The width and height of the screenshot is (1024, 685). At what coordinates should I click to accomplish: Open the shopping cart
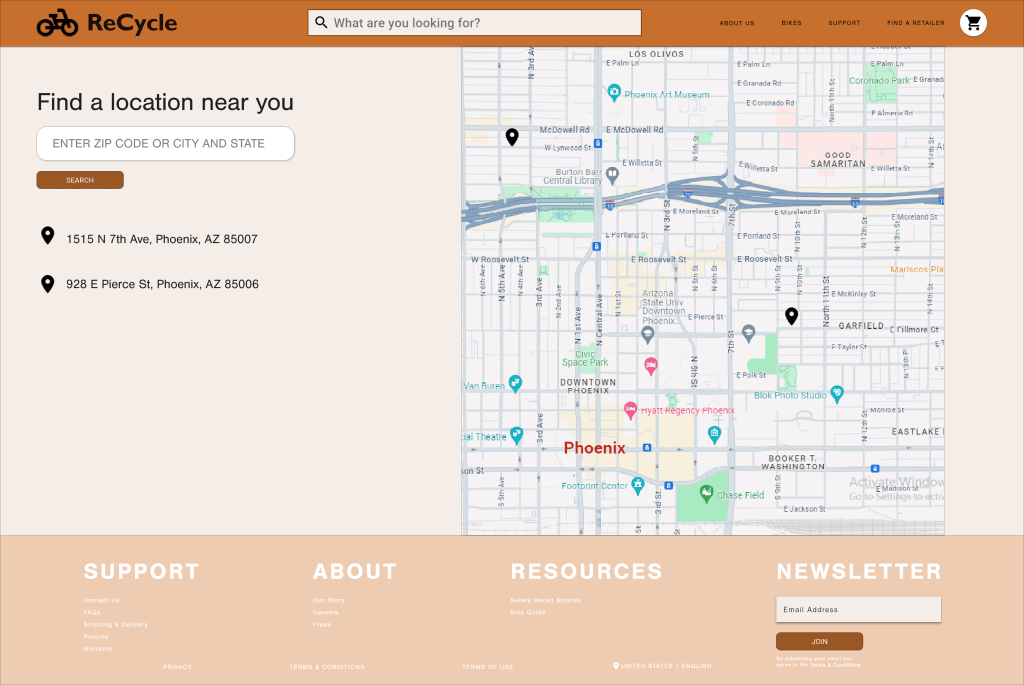[x=973, y=23]
